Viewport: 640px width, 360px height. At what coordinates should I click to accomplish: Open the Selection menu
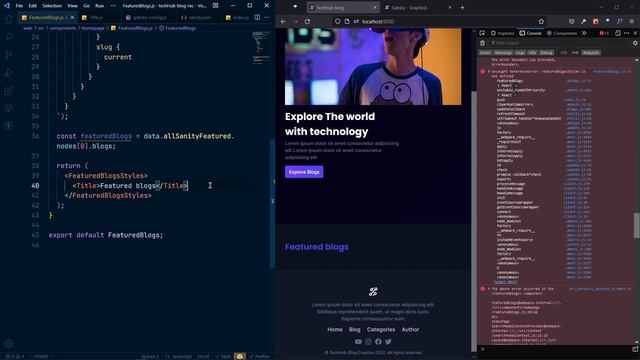point(52,6)
